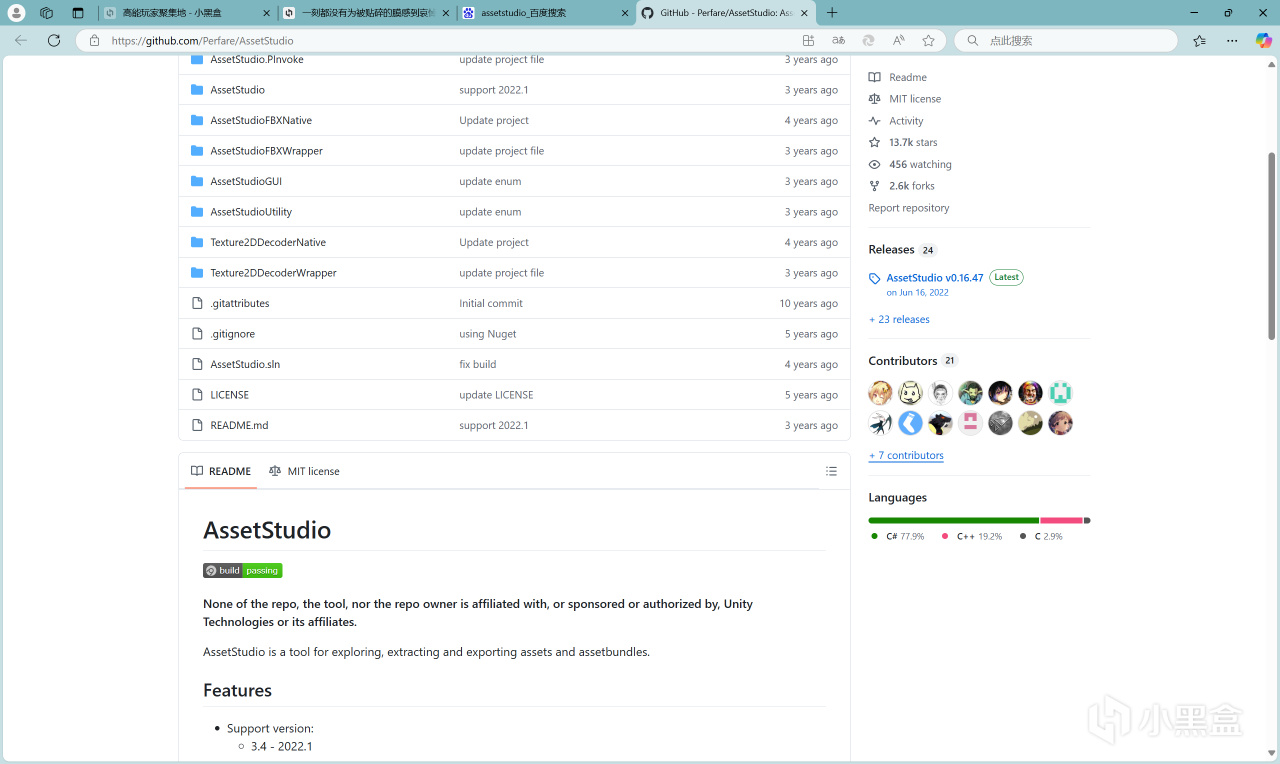The image size is (1280, 764).
Task: Click Report repository link
Action: [909, 208]
